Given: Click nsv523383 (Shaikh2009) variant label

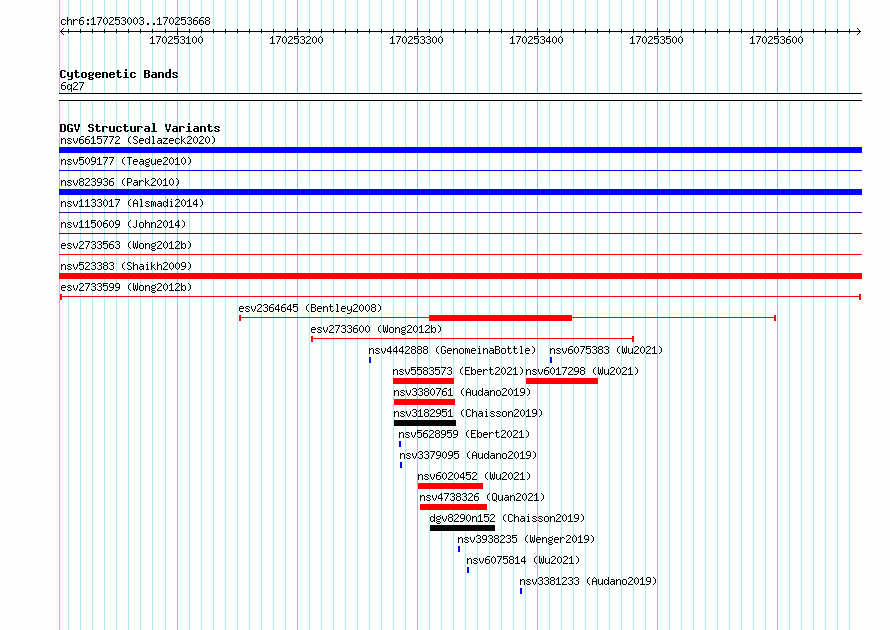Looking at the screenshot, I should pyautogui.click(x=126, y=266).
